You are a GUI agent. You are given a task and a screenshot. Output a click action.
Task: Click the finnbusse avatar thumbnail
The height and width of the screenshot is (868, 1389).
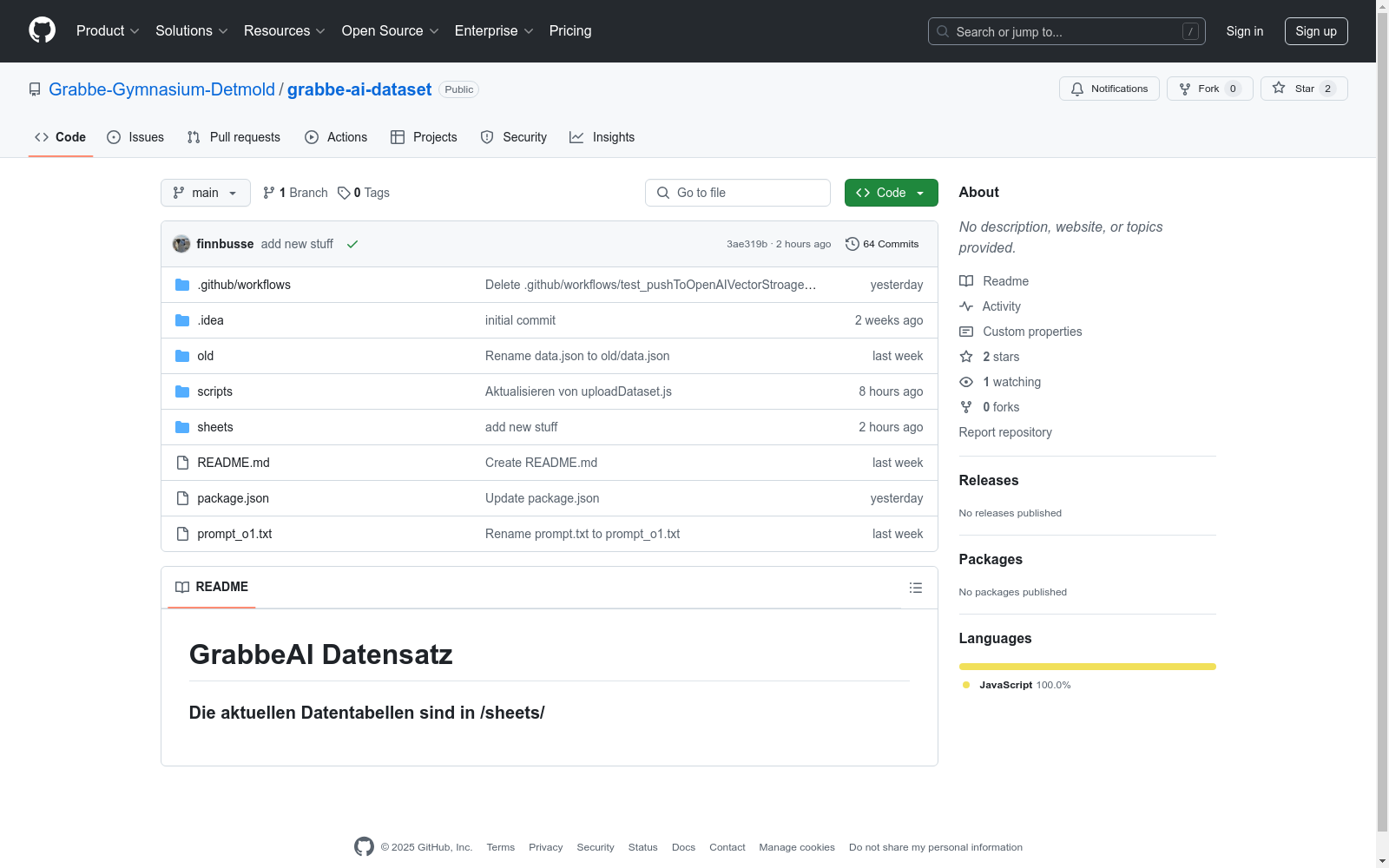[181, 244]
